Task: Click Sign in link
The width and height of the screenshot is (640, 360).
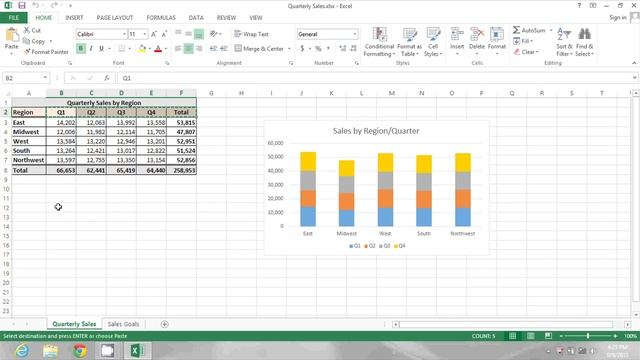Action: point(618,18)
